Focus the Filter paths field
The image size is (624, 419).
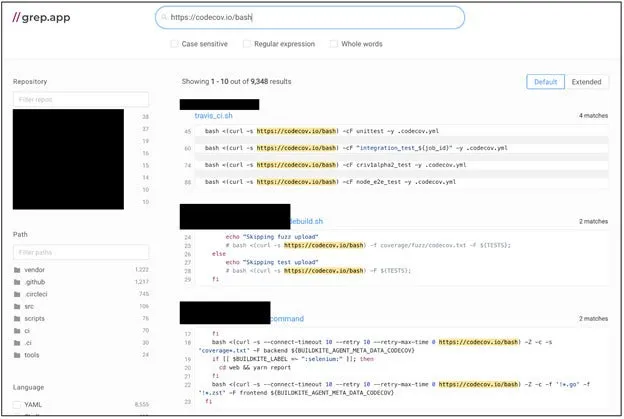pyautogui.click(x=81, y=252)
